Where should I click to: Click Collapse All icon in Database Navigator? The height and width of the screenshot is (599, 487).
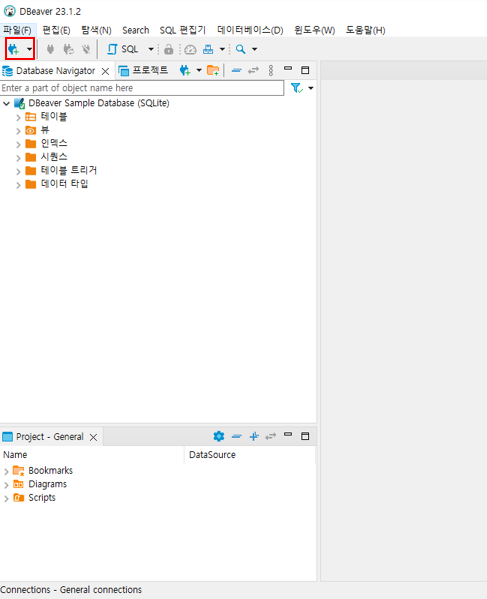pyautogui.click(x=236, y=70)
